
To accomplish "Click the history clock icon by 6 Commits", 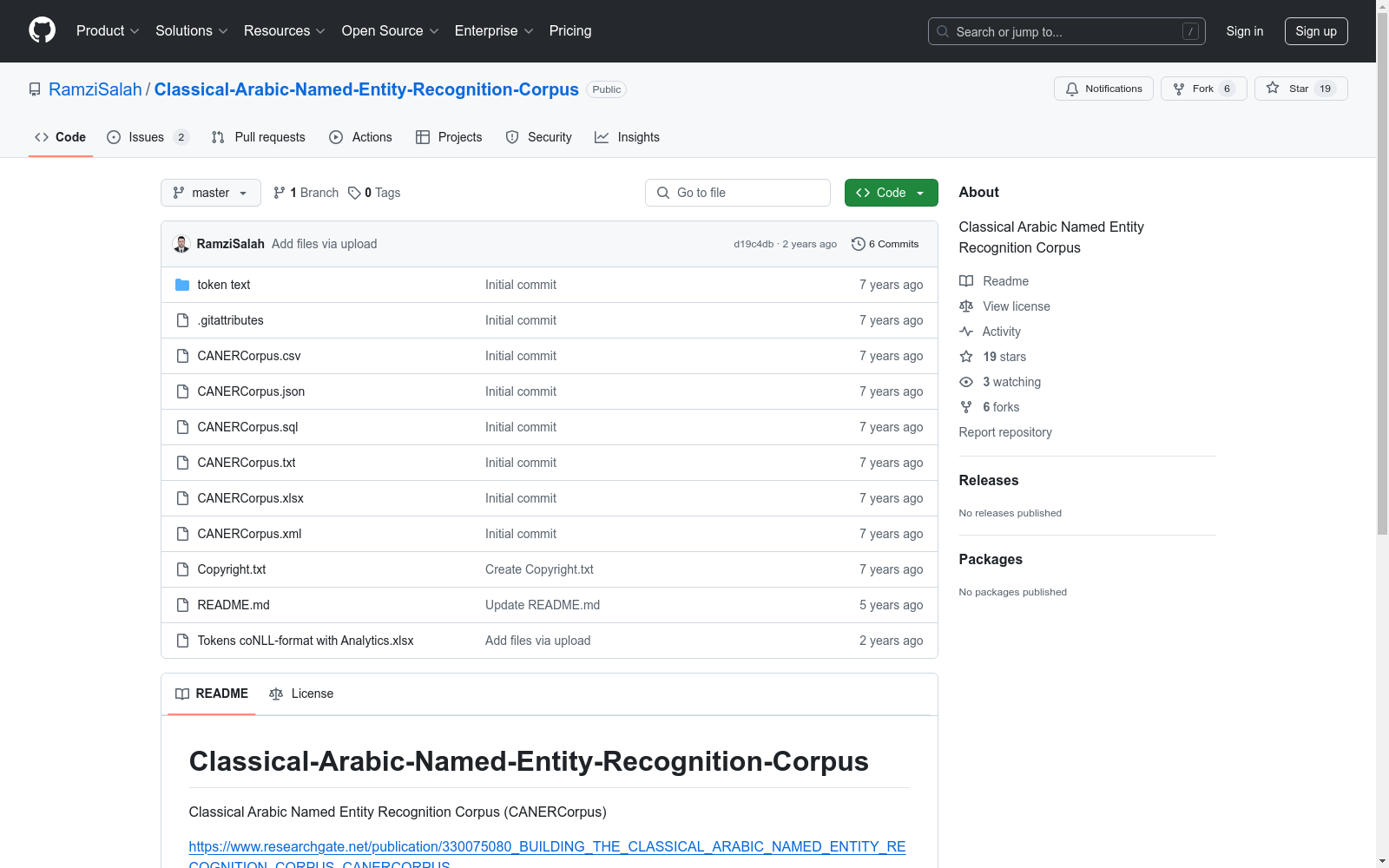I will 859,244.
